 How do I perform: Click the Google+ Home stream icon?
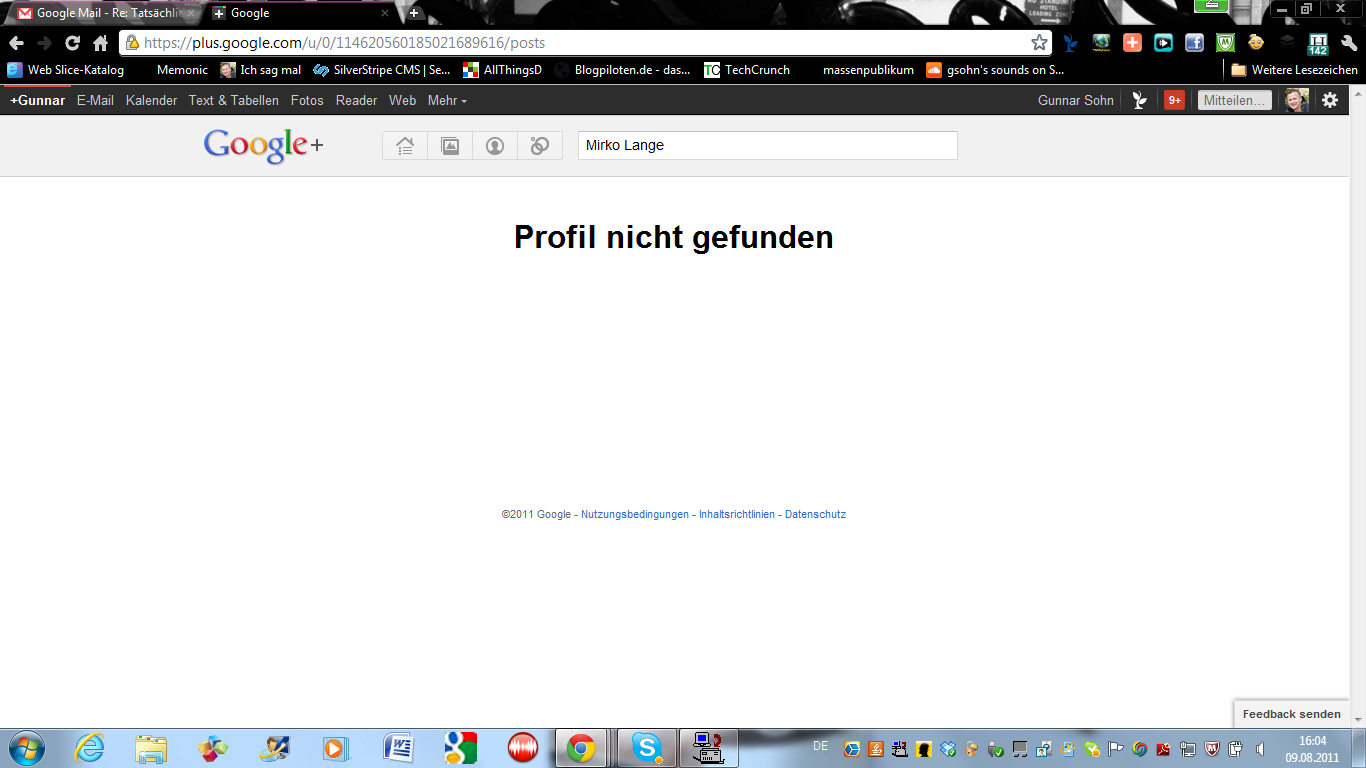[405, 146]
